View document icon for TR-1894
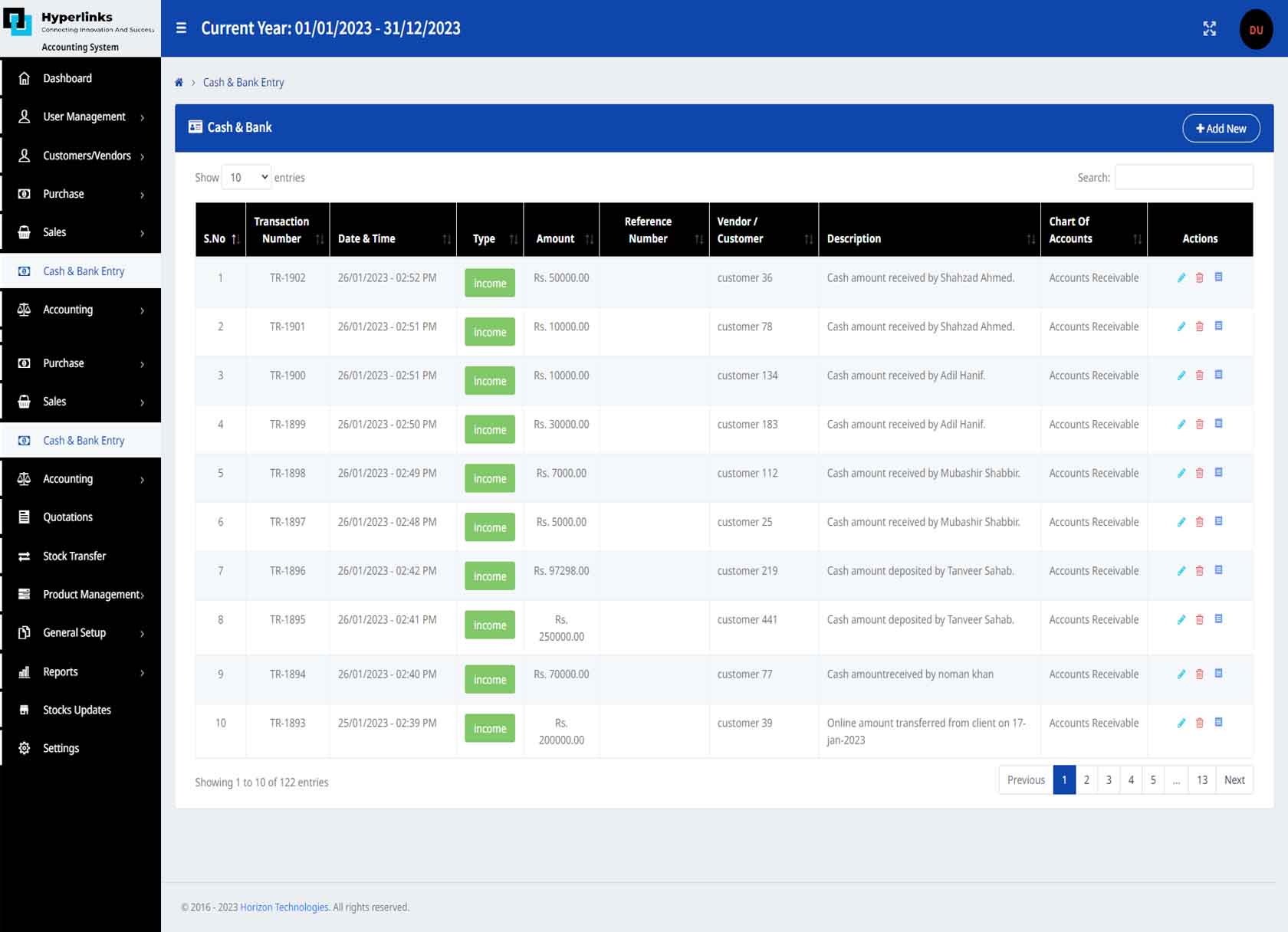Viewport: 1288px width, 932px height. pos(1218,673)
